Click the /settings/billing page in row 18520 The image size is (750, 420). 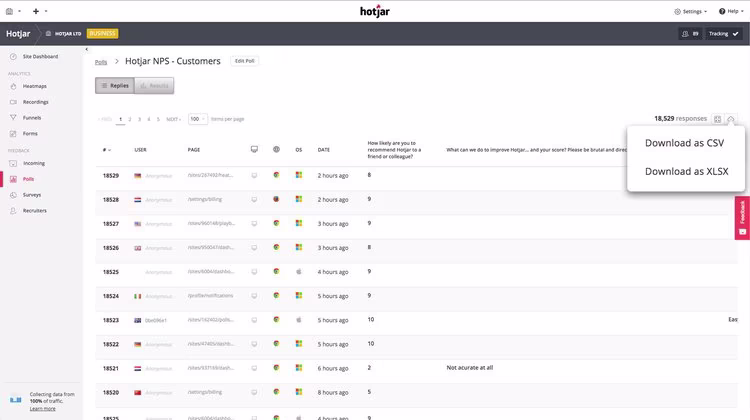(205, 392)
